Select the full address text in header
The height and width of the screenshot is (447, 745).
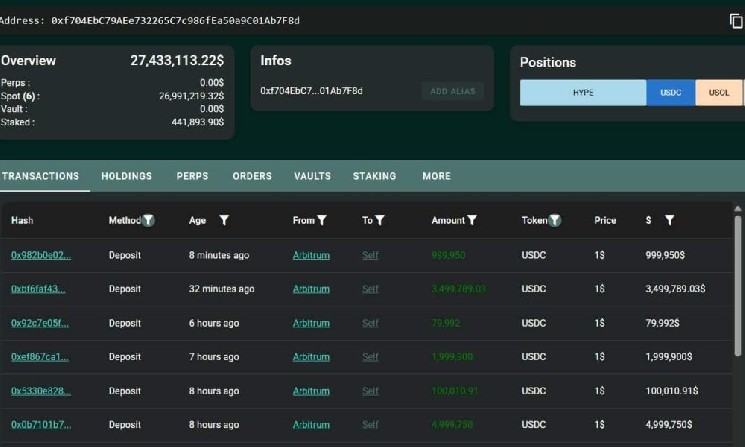(x=175, y=20)
